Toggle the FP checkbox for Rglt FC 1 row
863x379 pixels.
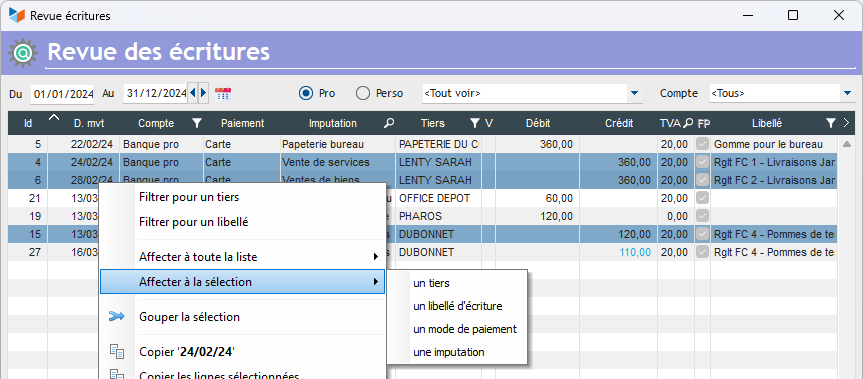coord(702,162)
